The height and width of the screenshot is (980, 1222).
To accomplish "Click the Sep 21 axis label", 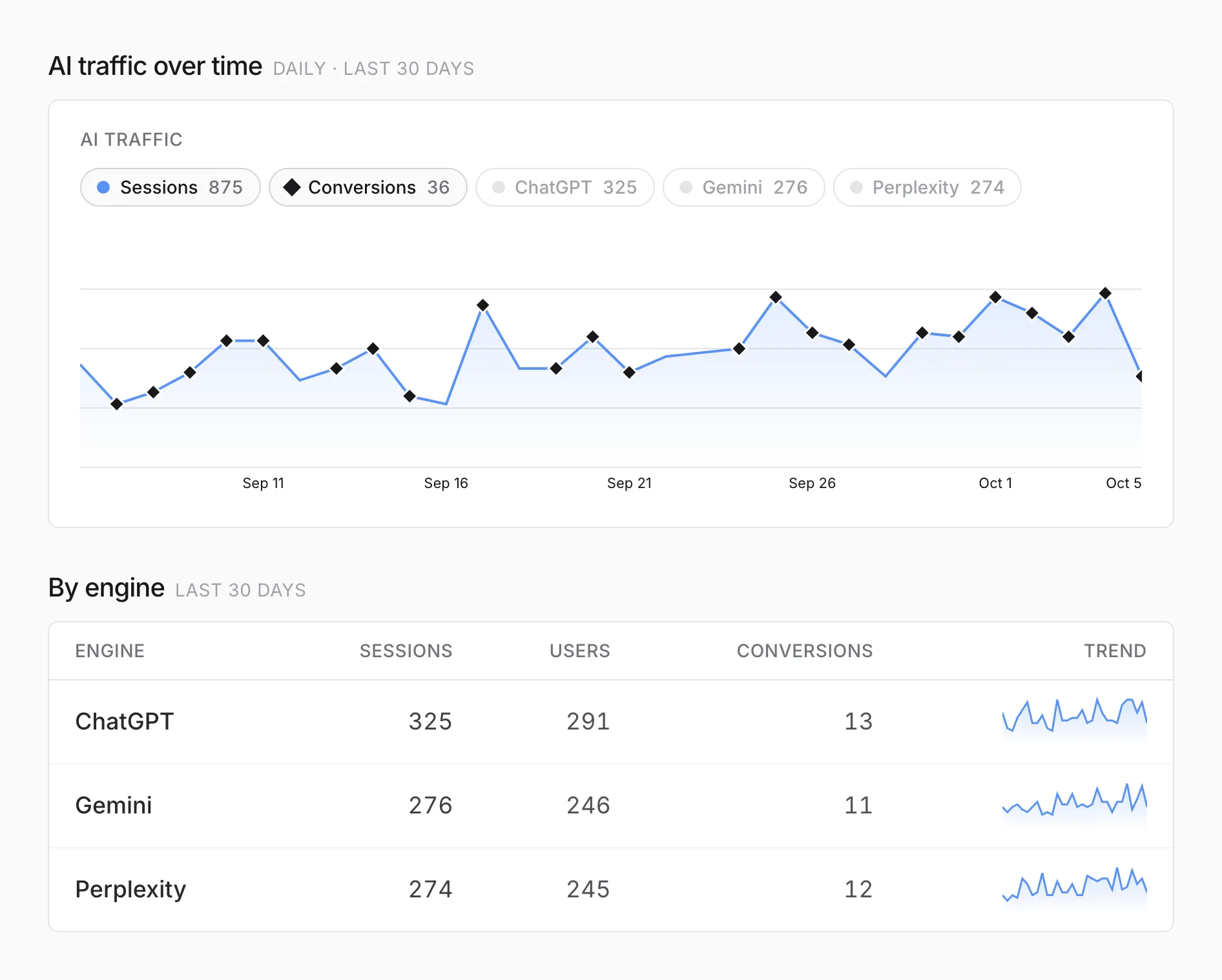I will pos(629,483).
